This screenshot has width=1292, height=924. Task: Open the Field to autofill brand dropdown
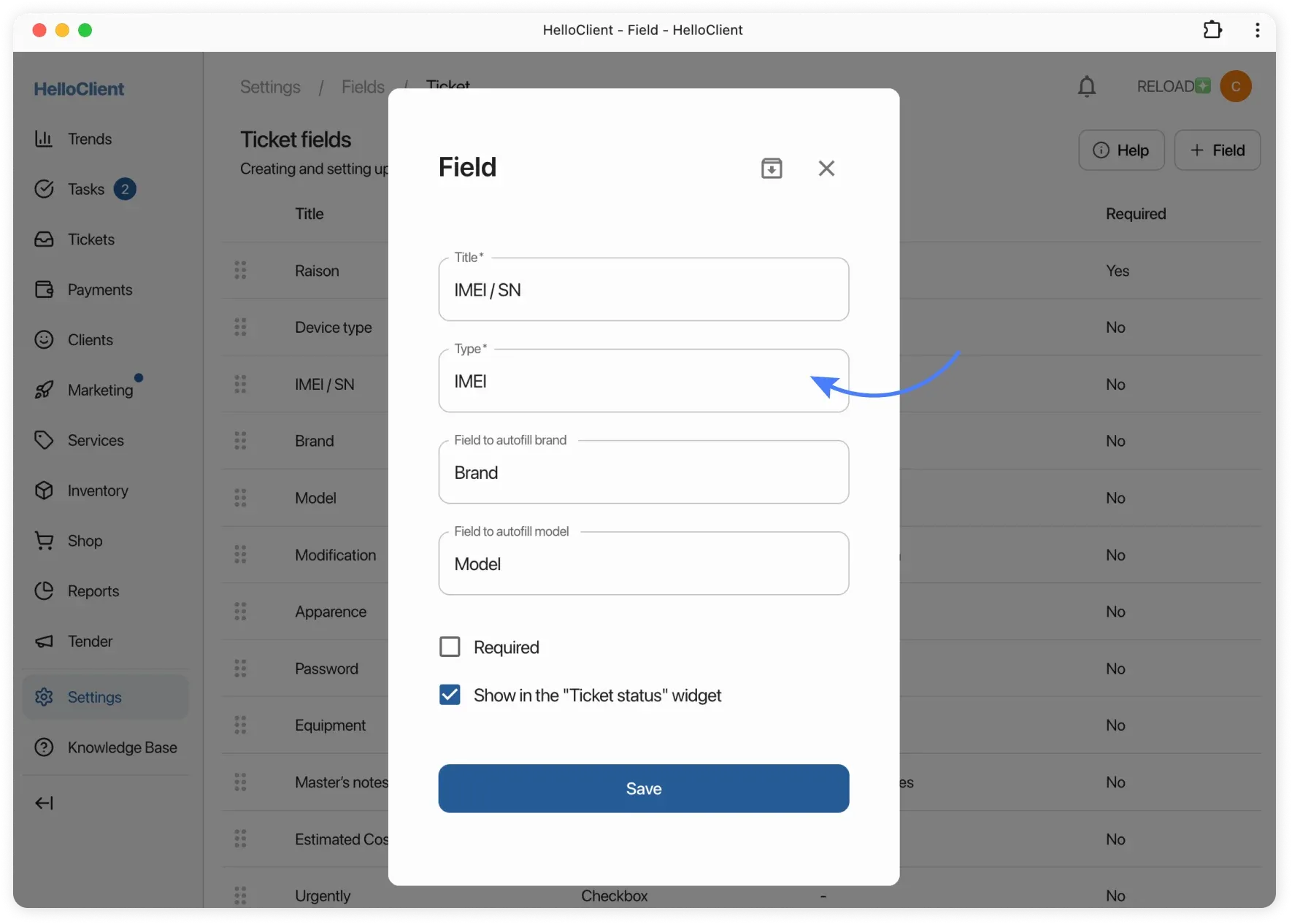(643, 472)
